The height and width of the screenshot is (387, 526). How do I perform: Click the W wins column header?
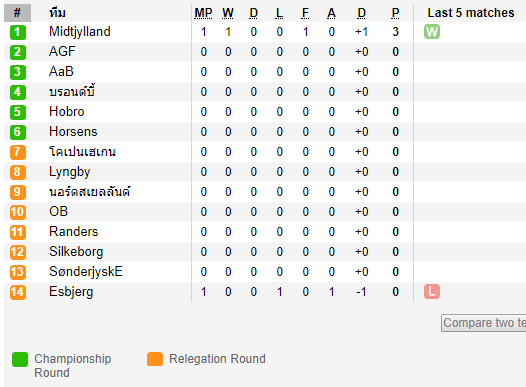click(x=228, y=13)
